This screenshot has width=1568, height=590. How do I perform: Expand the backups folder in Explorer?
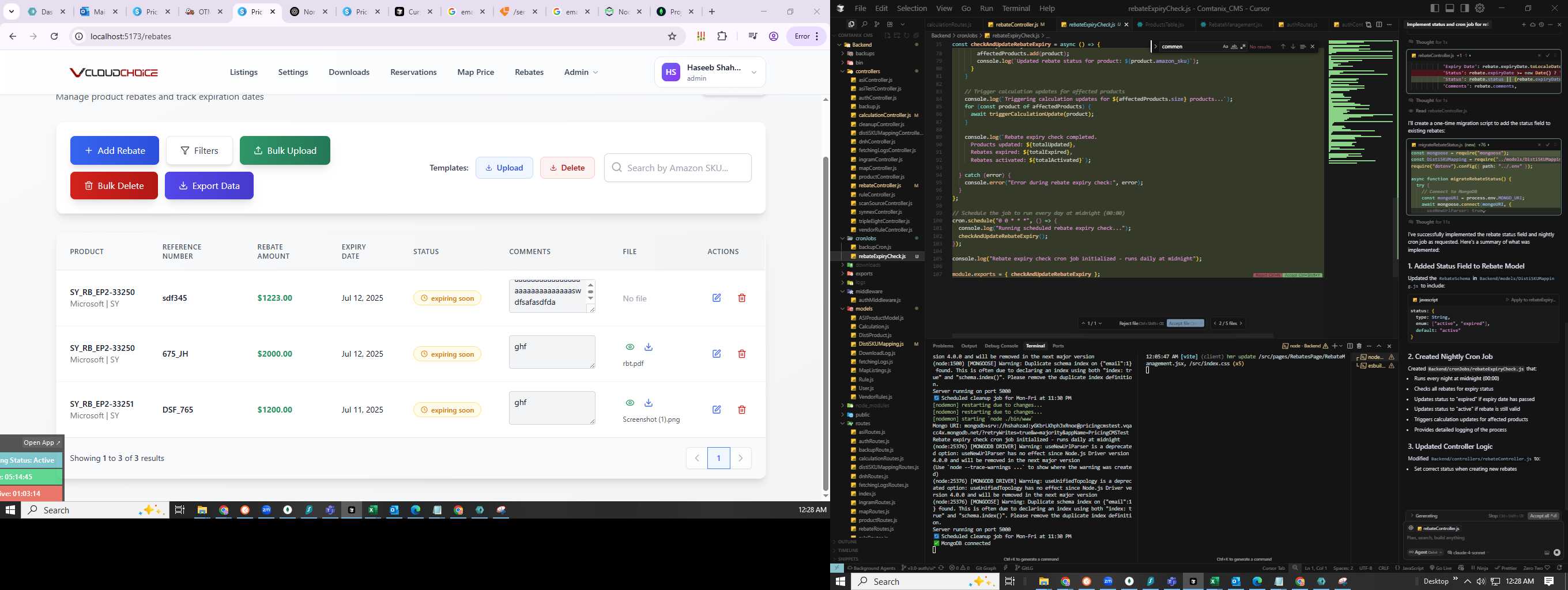pos(865,54)
